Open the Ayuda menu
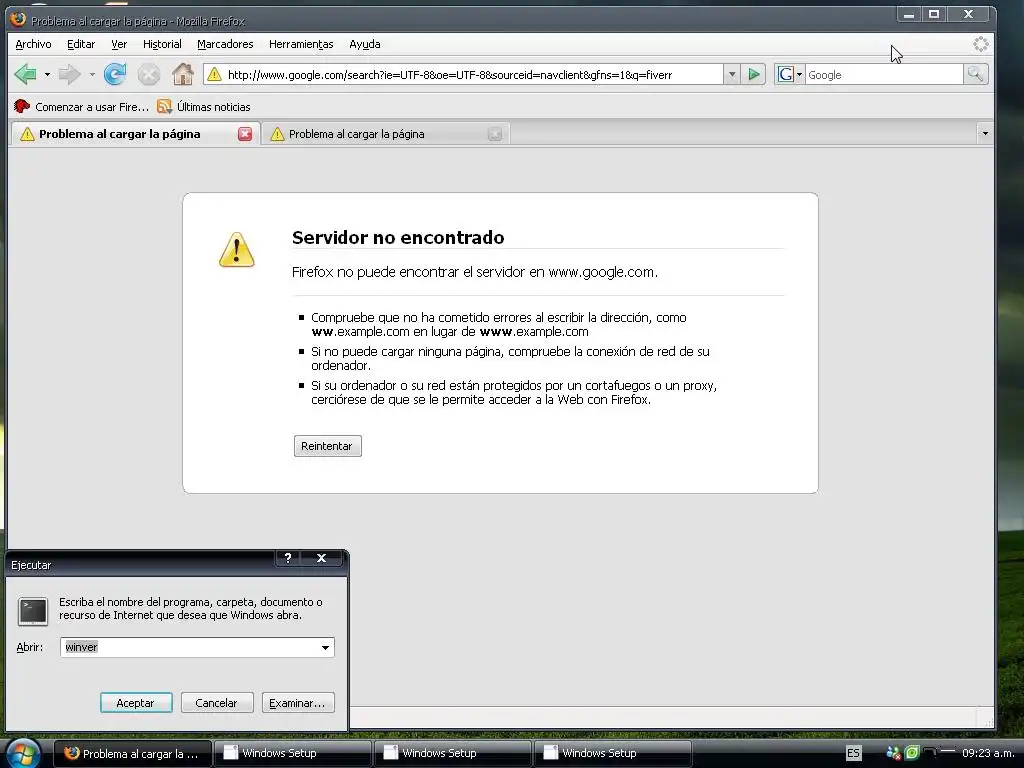1024x768 pixels. point(365,44)
